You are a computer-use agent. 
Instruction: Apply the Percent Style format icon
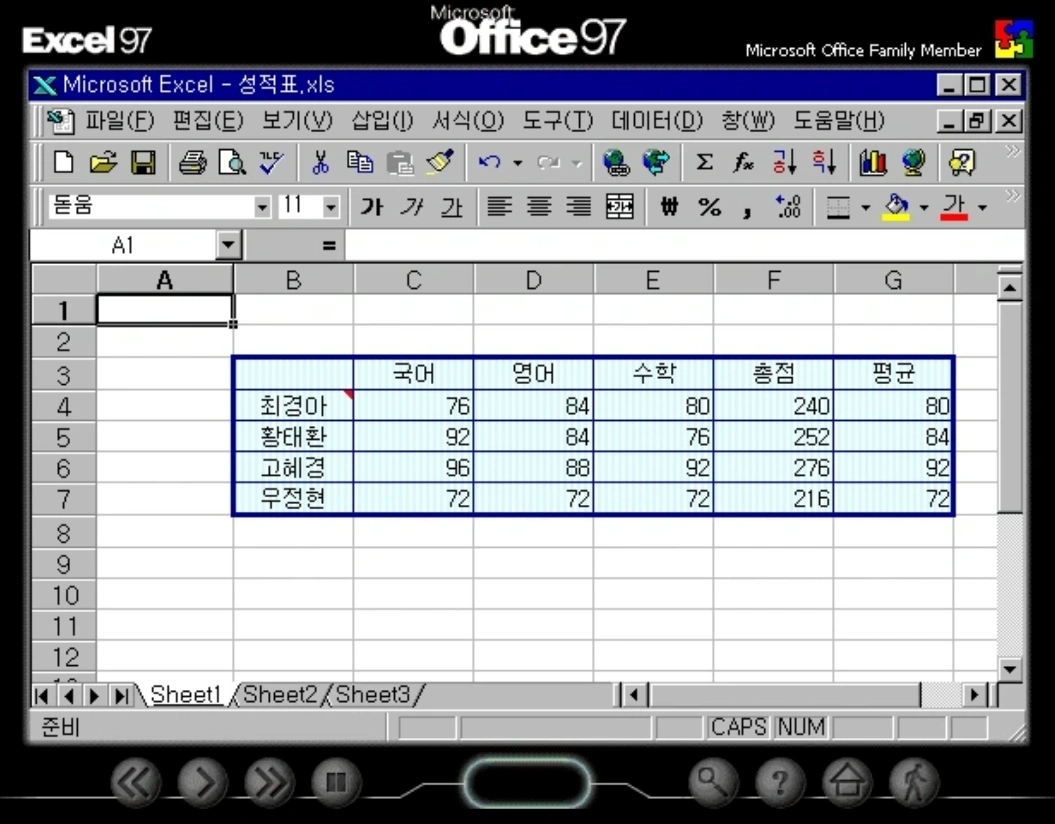[709, 207]
